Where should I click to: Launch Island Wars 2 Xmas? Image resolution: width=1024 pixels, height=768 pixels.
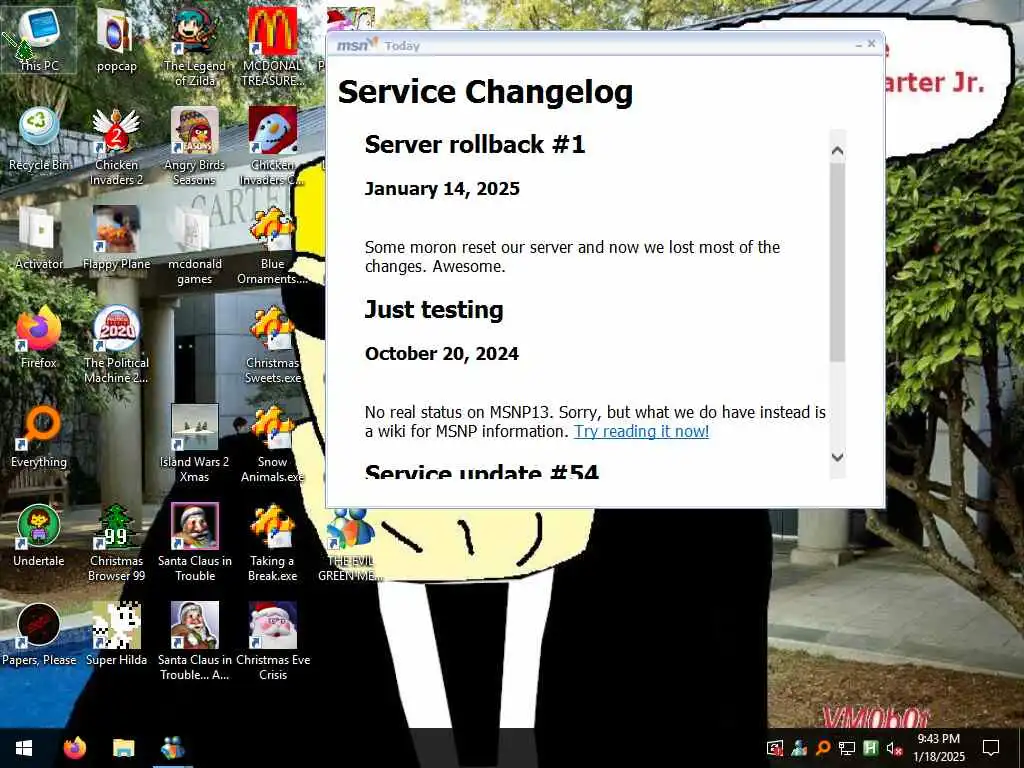pyautogui.click(x=195, y=443)
